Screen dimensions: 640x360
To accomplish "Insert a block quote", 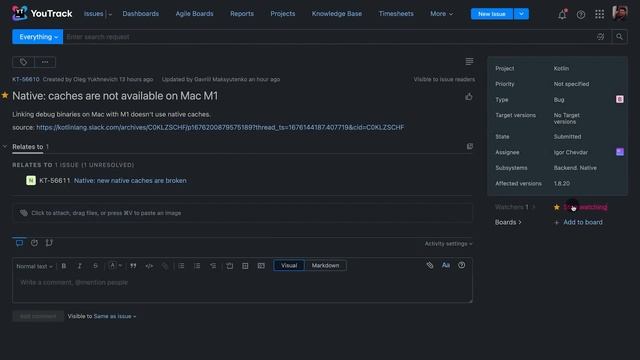I will coord(133,266).
